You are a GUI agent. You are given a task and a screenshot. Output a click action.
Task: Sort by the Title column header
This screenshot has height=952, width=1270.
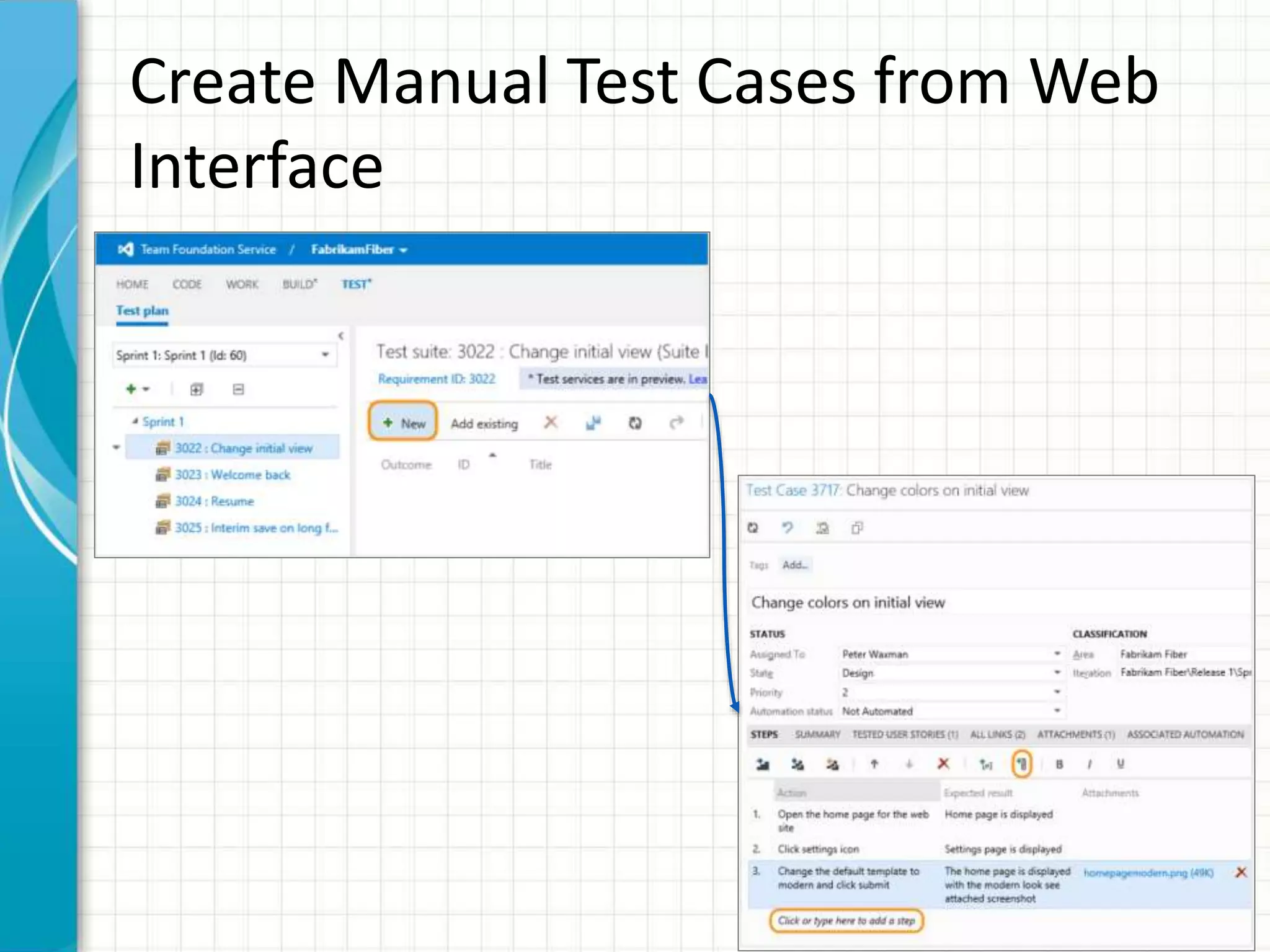coord(540,465)
